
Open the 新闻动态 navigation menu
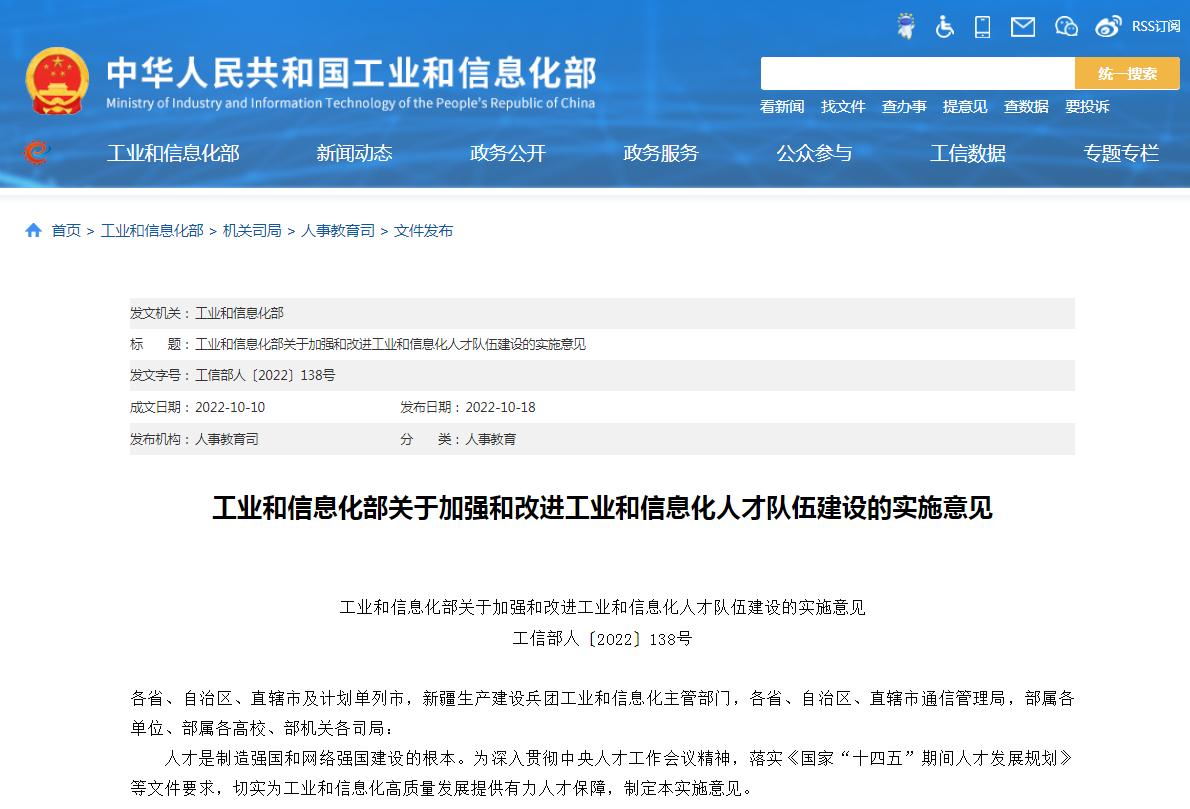[x=354, y=153]
